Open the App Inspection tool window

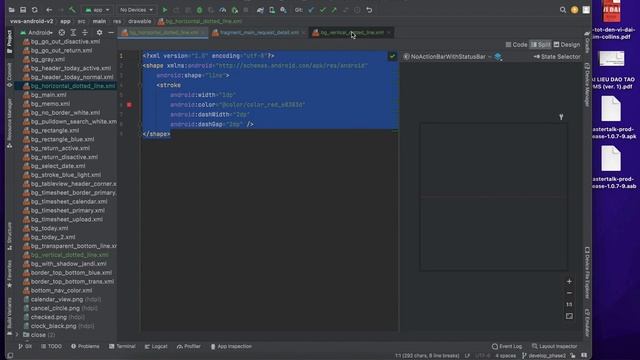coord(231,346)
